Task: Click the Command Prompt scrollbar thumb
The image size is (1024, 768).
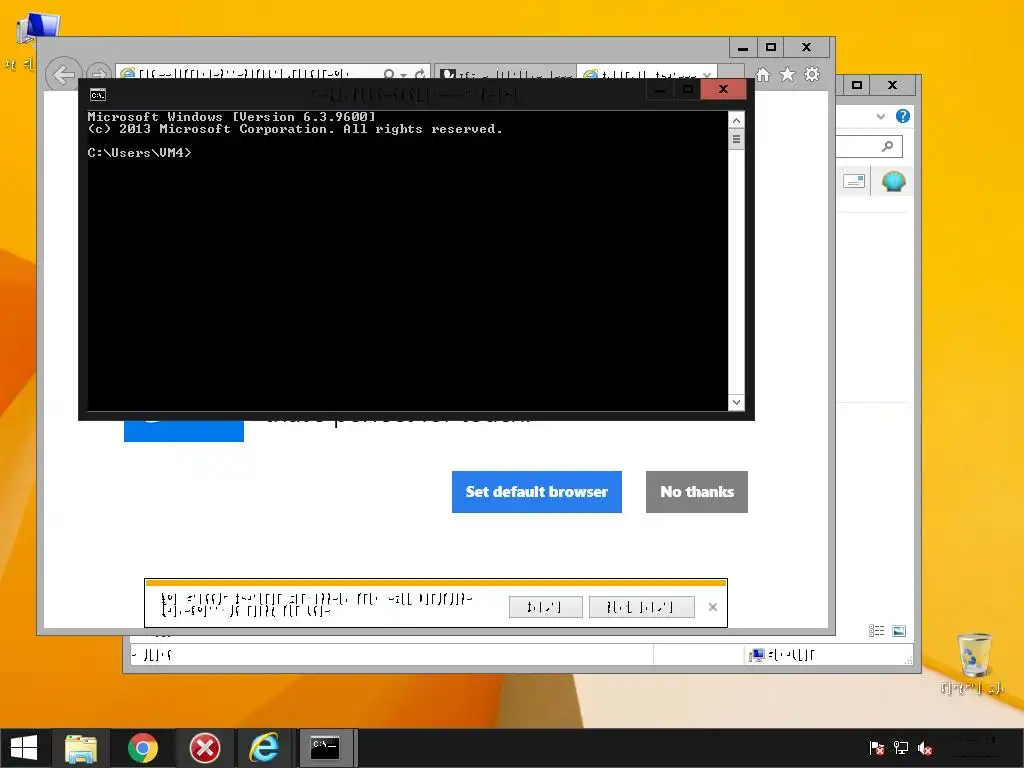Action: [736, 139]
